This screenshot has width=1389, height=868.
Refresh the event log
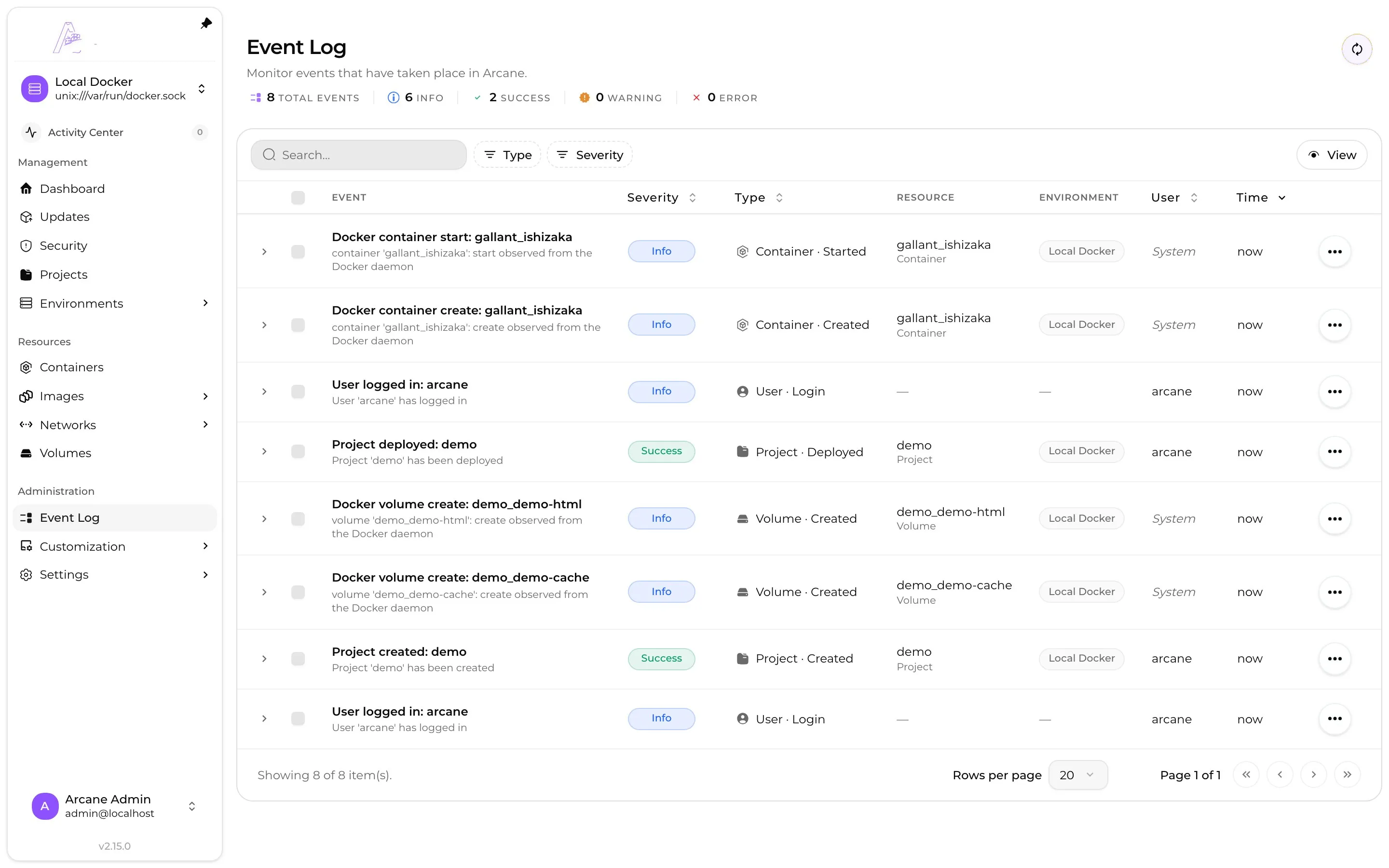coord(1356,49)
